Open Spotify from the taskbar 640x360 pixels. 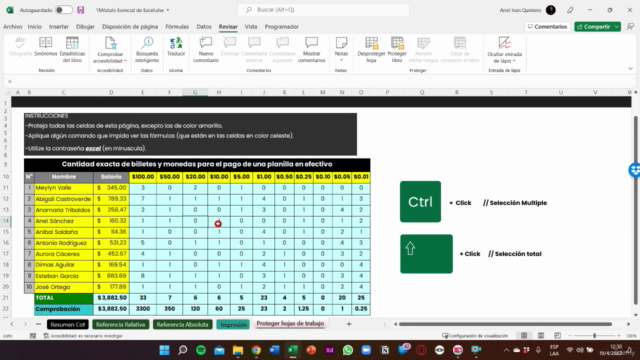[x=201, y=350]
